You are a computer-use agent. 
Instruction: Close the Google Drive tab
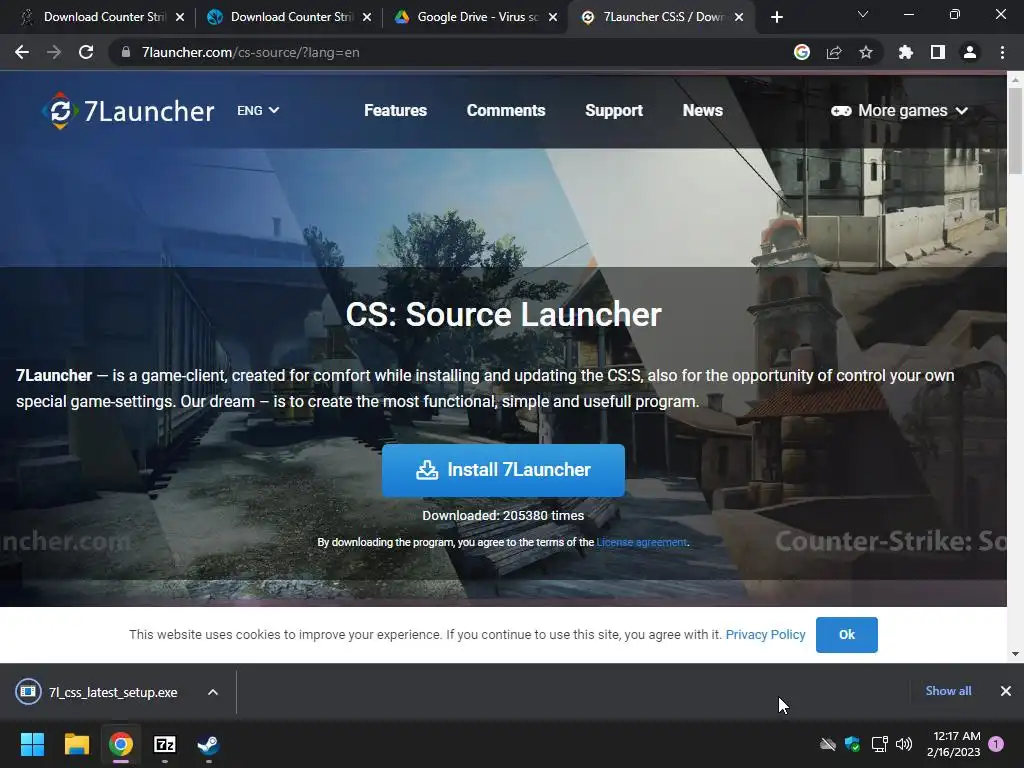click(x=553, y=17)
